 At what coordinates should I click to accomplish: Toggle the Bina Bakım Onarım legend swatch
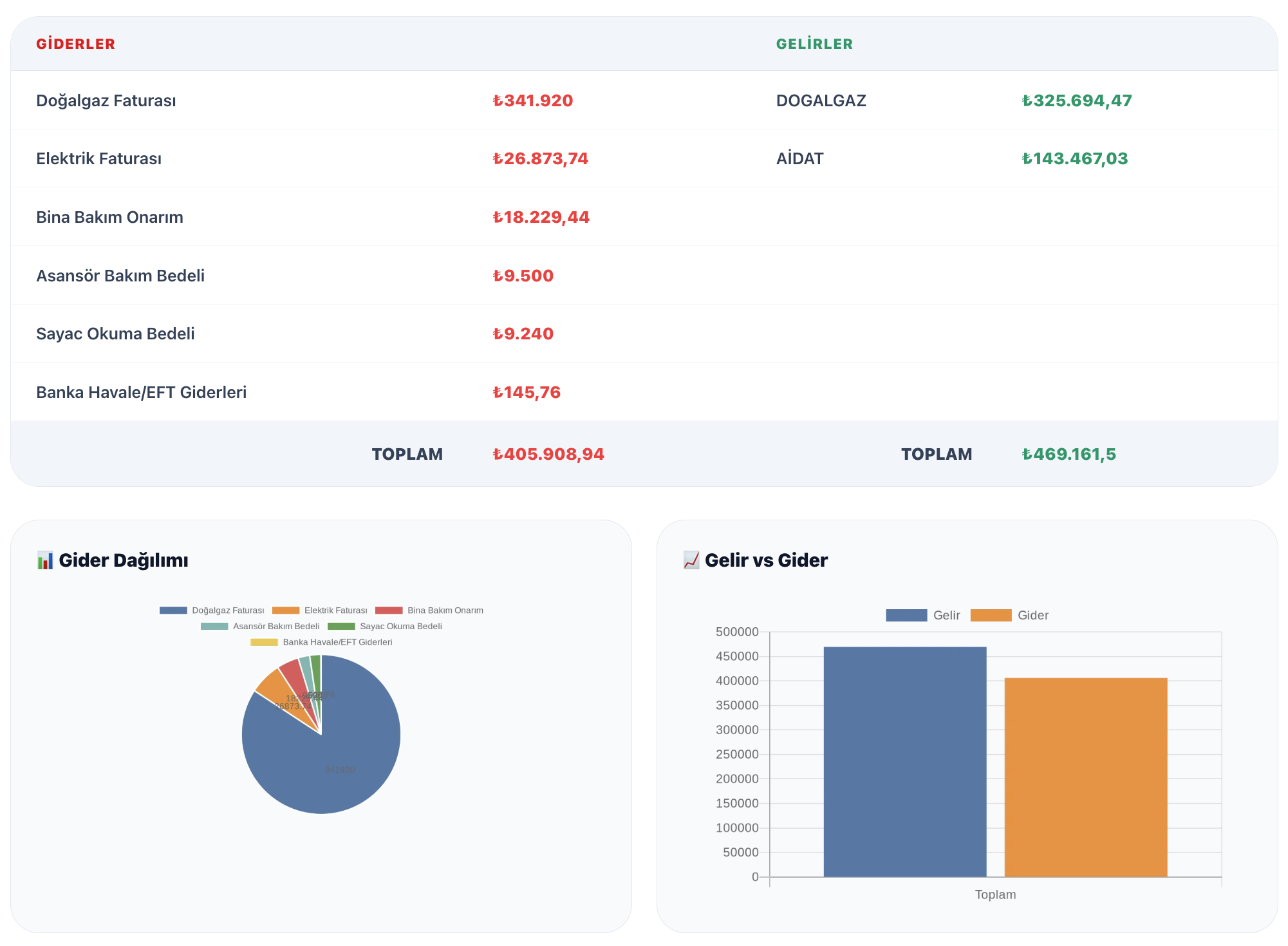click(x=389, y=610)
